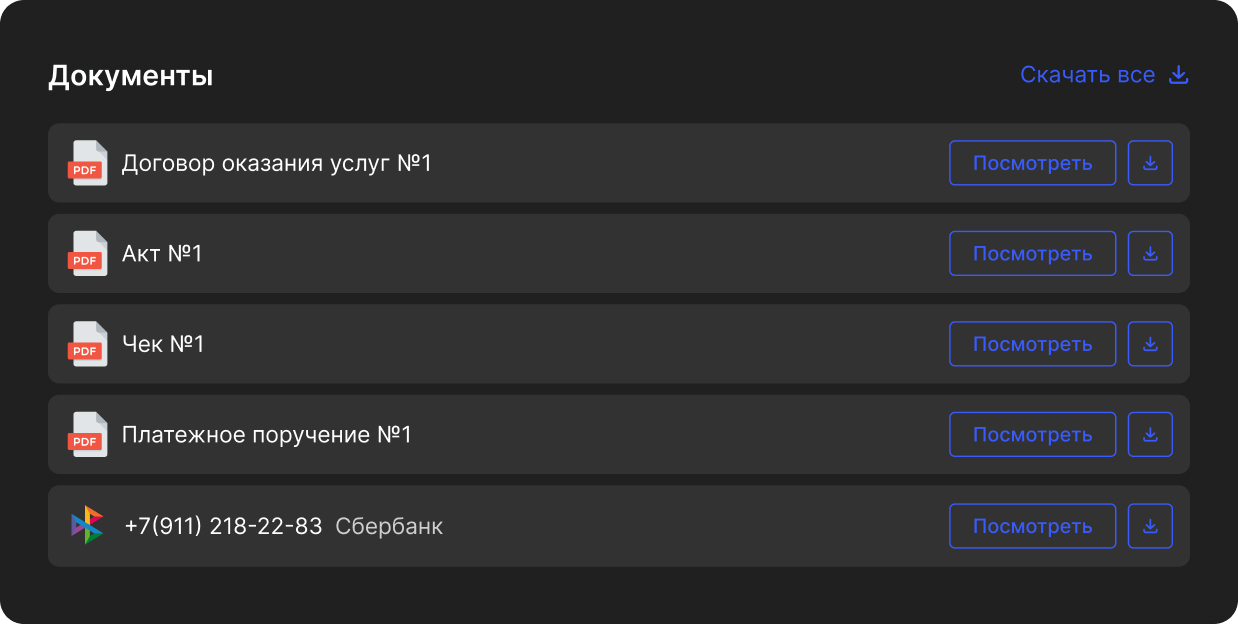This screenshot has height=624, width=1238.
Task: View the Сбербанк payment details
Action: pyautogui.click(x=1032, y=525)
